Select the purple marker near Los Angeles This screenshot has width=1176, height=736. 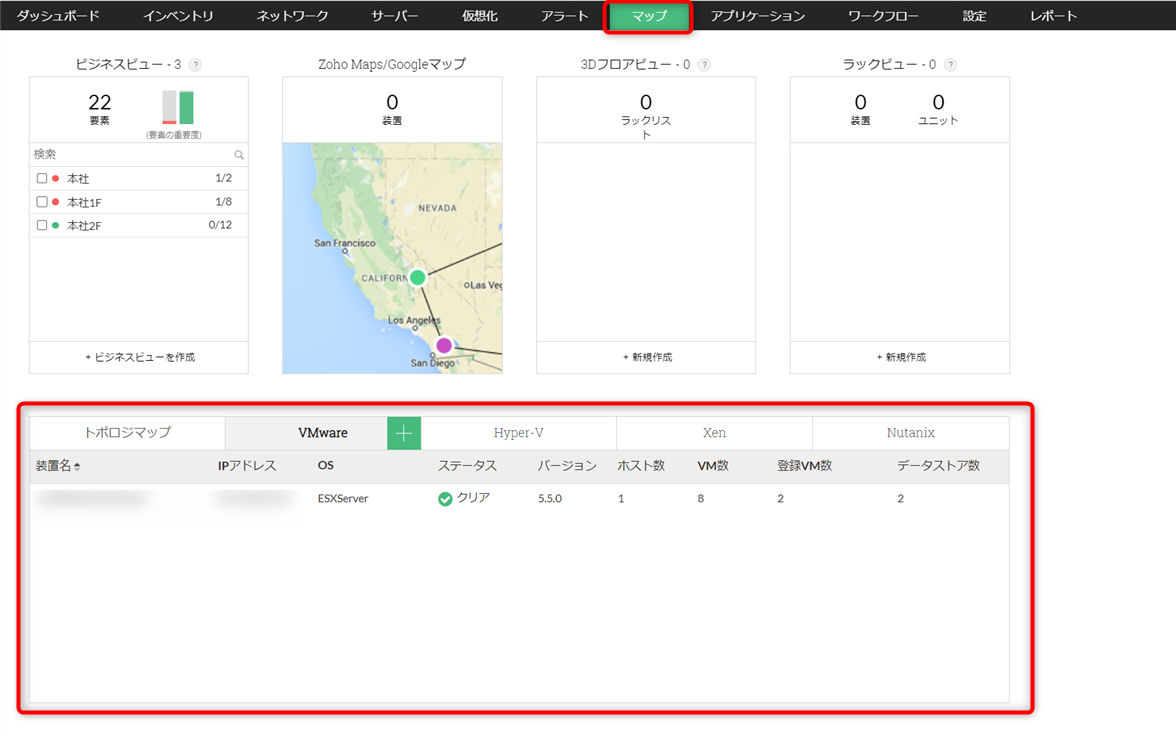(x=444, y=345)
